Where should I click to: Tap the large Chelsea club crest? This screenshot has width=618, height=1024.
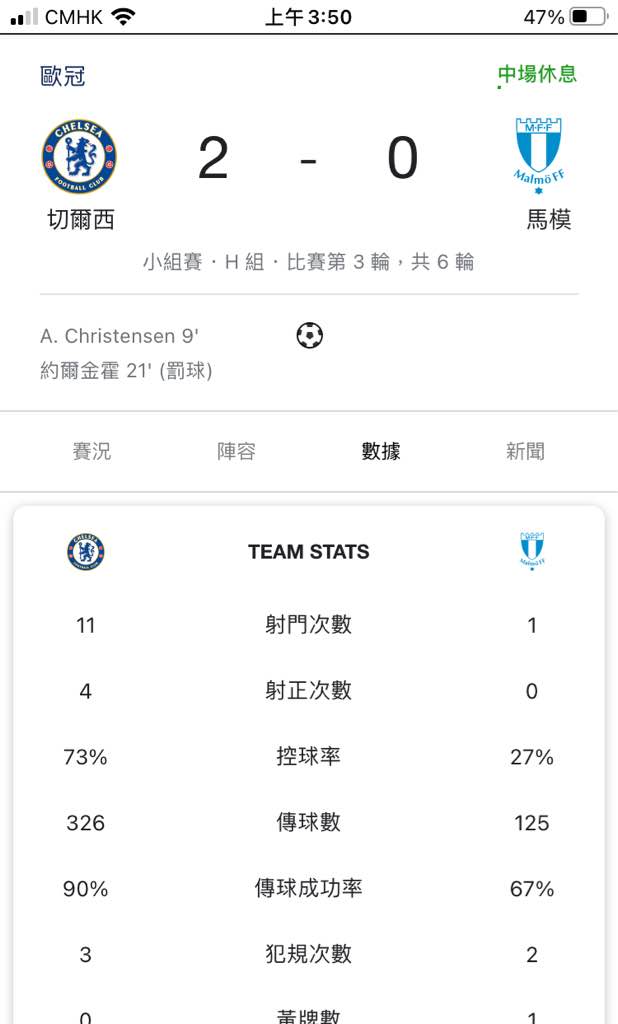coord(79,157)
